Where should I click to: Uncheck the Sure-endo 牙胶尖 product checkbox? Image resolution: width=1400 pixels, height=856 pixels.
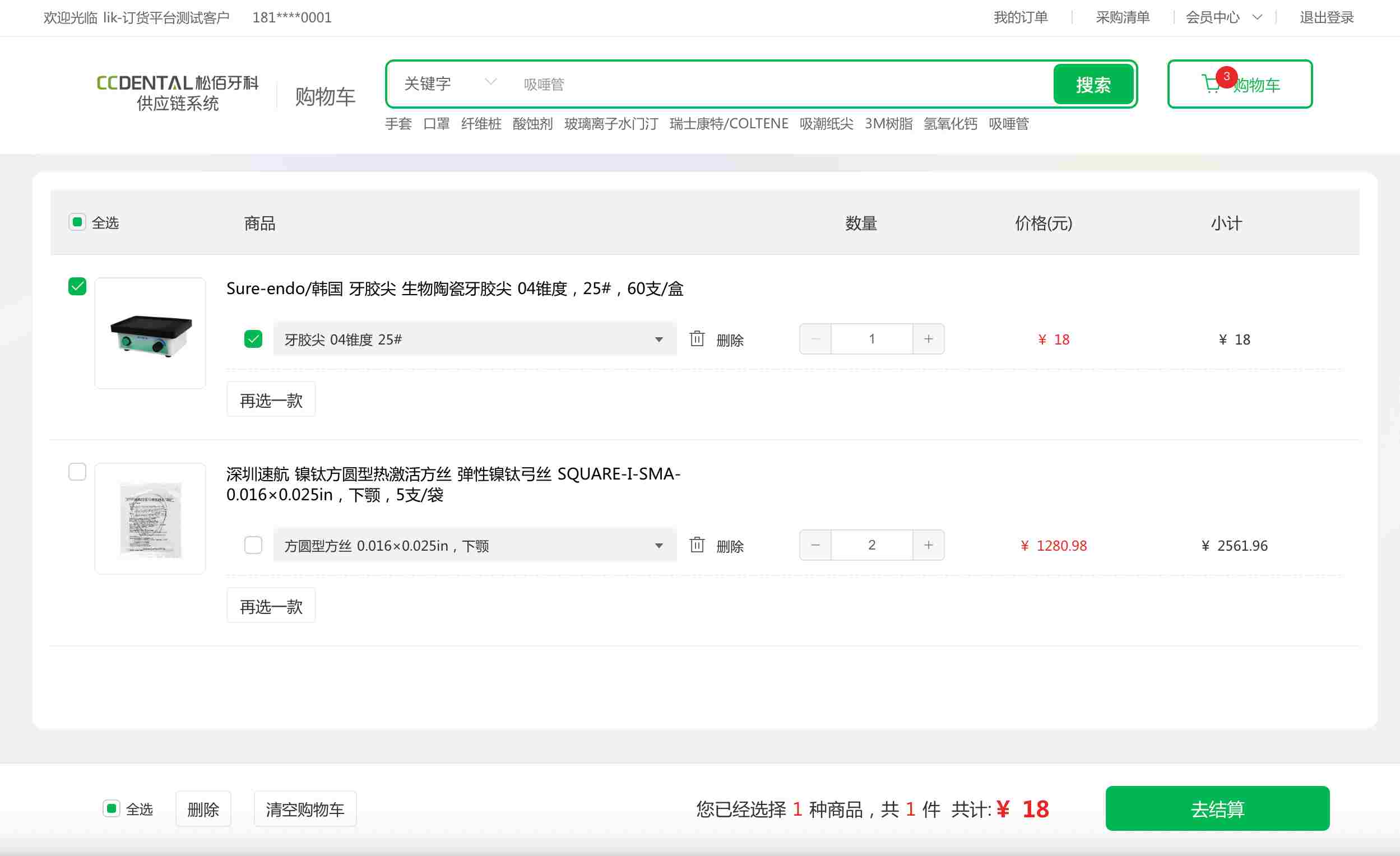tap(77, 286)
